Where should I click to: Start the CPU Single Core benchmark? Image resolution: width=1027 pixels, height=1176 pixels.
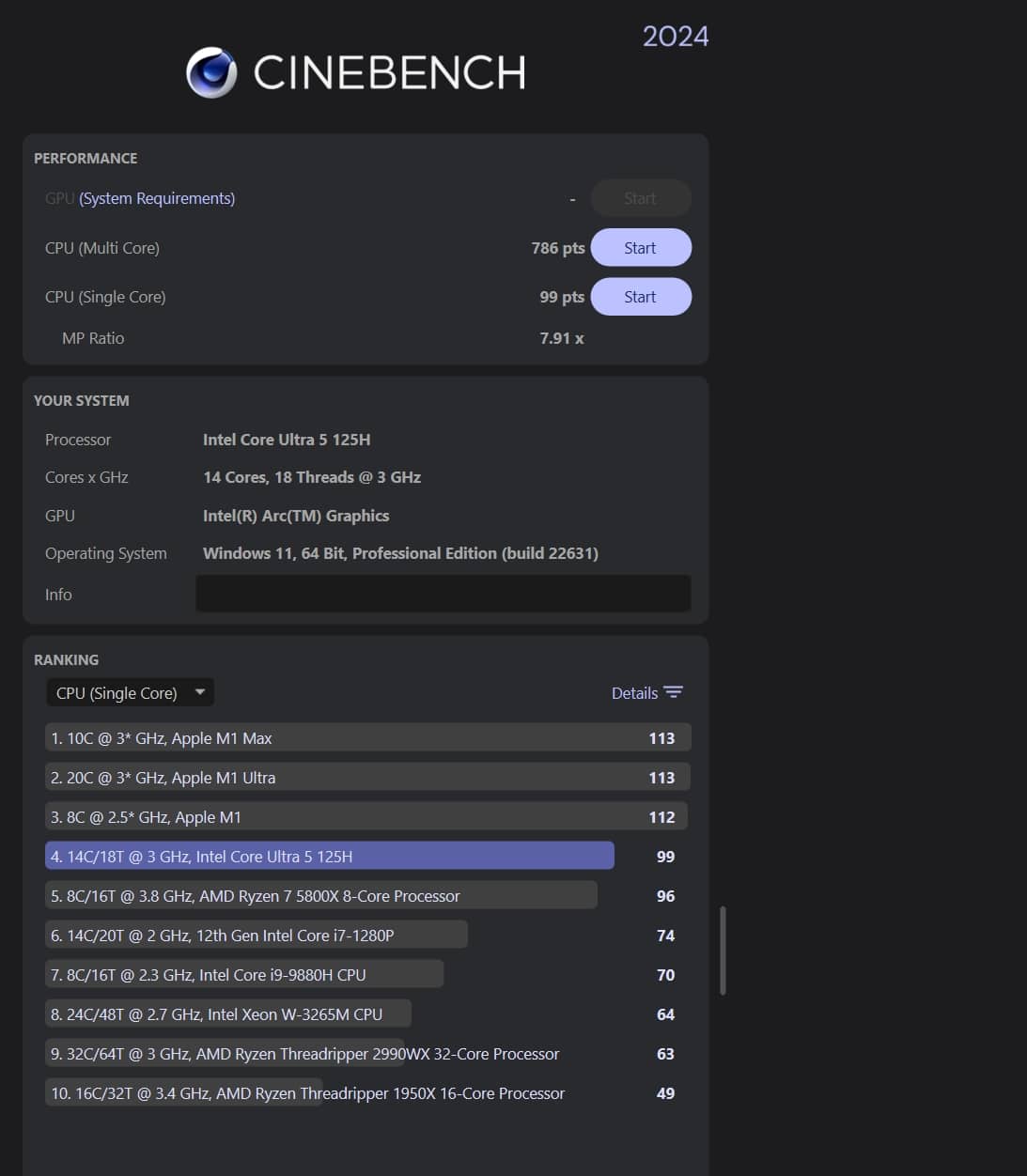tap(640, 297)
